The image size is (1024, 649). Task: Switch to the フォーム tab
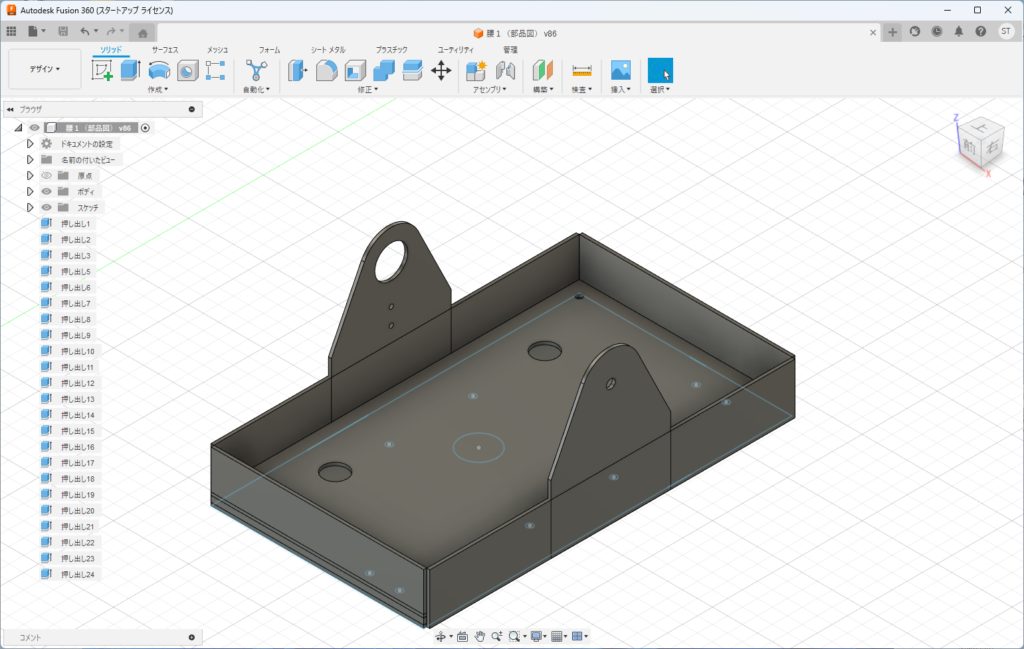269,50
